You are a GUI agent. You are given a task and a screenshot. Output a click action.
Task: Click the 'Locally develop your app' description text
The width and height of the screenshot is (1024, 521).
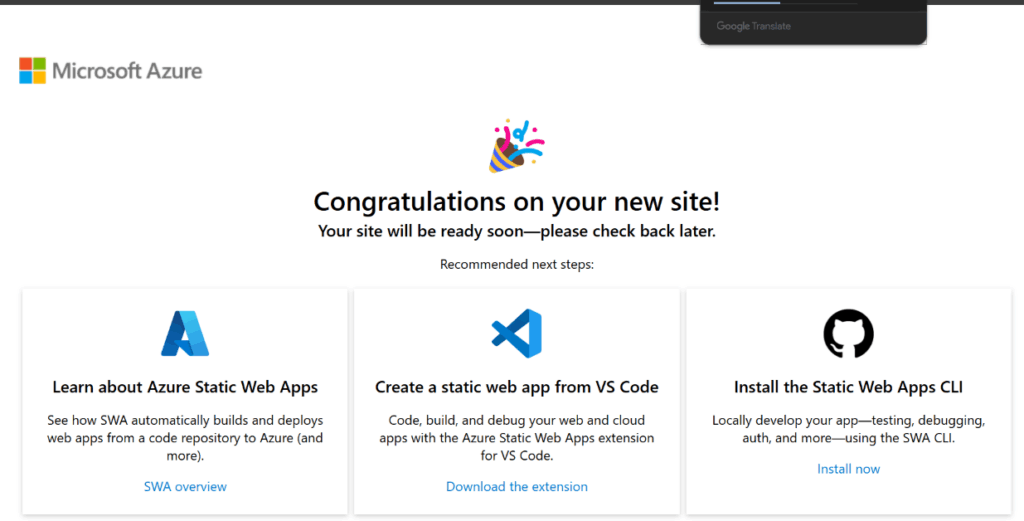(x=848, y=429)
